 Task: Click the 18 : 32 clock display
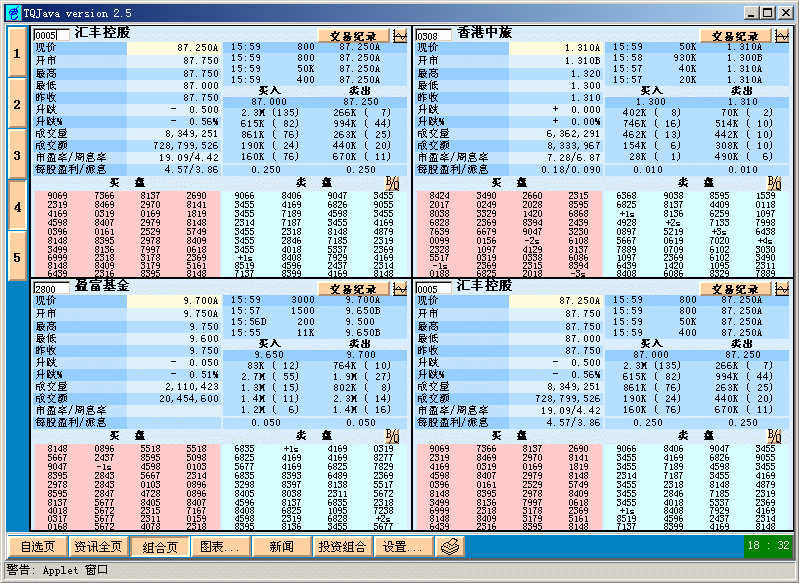(x=767, y=546)
